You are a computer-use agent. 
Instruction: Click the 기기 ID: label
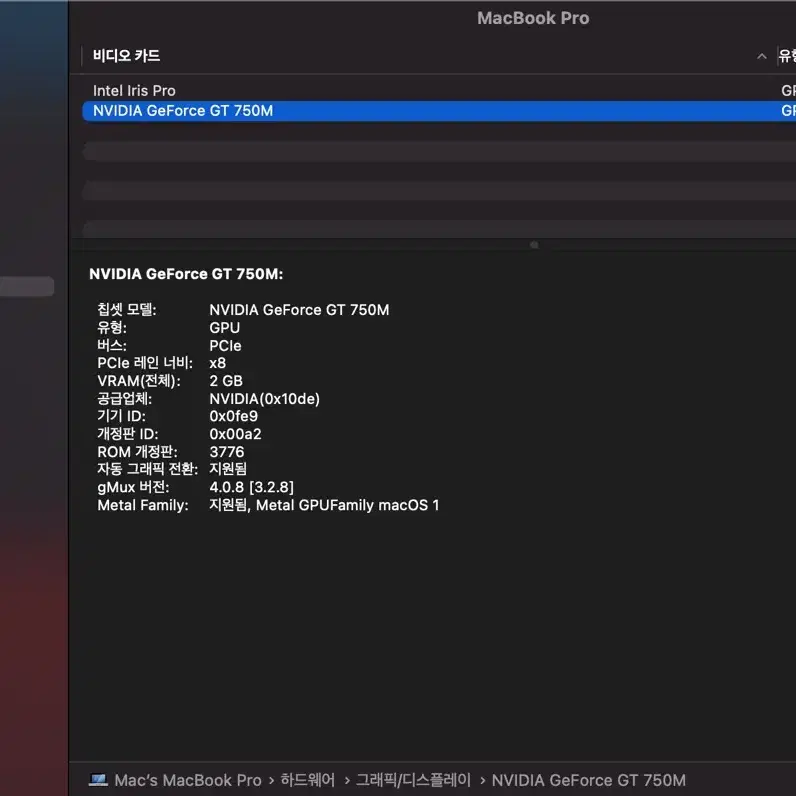tap(121, 416)
